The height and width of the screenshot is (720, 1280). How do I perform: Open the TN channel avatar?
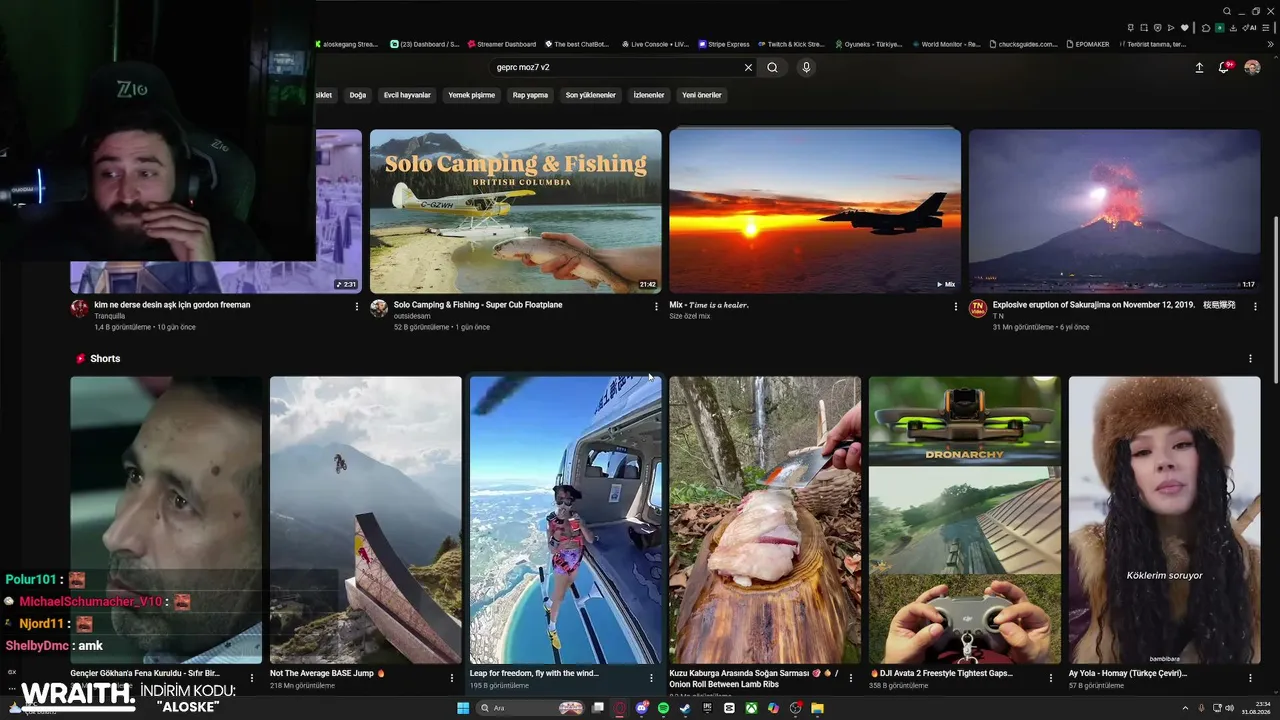[978, 309]
